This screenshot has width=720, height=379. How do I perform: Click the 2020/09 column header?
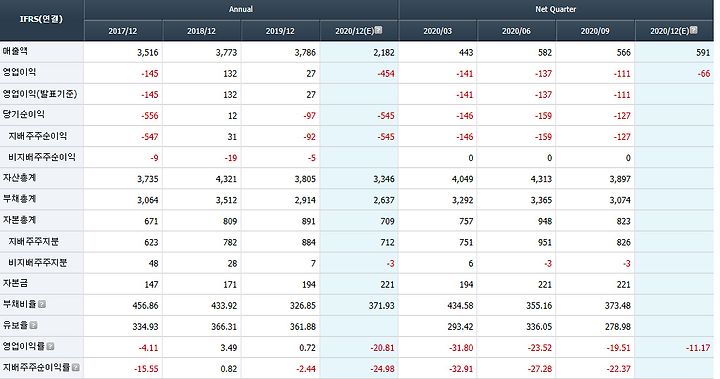[x=595, y=31]
